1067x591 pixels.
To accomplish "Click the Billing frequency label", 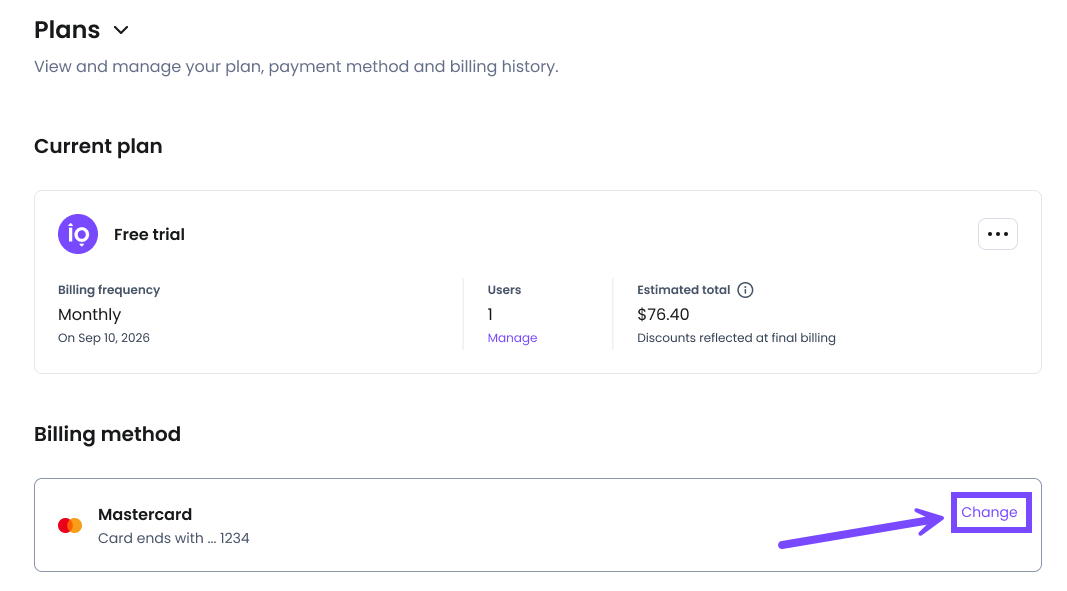I will pos(109,290).
